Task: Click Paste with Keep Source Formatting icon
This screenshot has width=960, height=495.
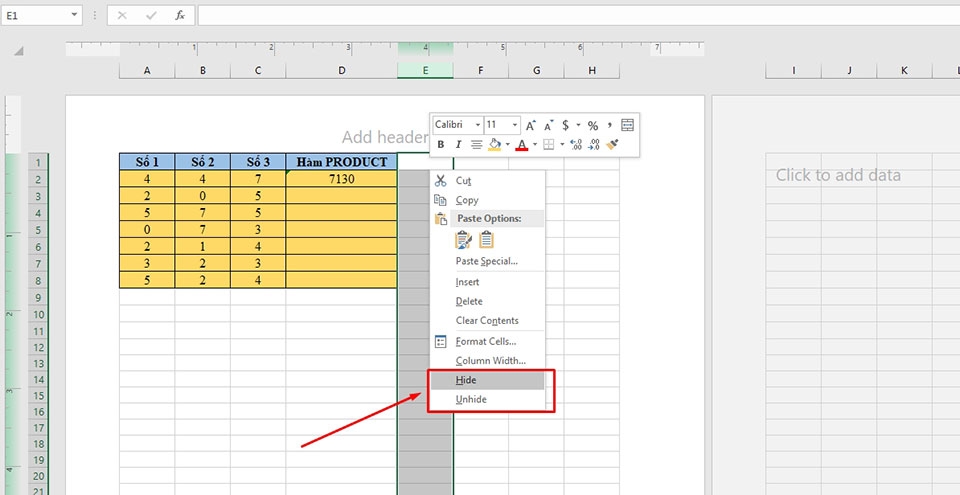Action: click(463, 240)
